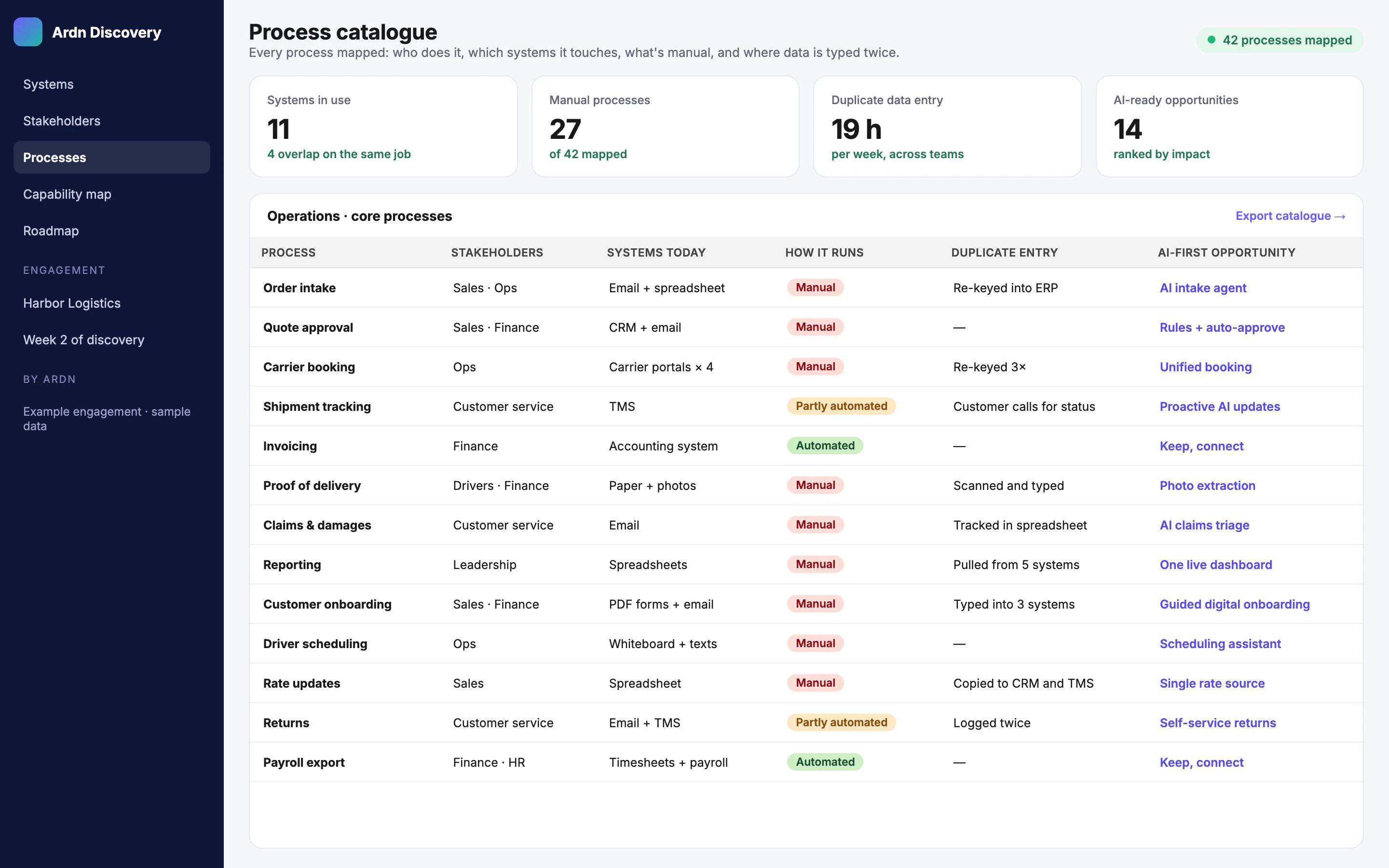Click One live dashboard link
The image size is (1389, 868).
point(1216,565)
